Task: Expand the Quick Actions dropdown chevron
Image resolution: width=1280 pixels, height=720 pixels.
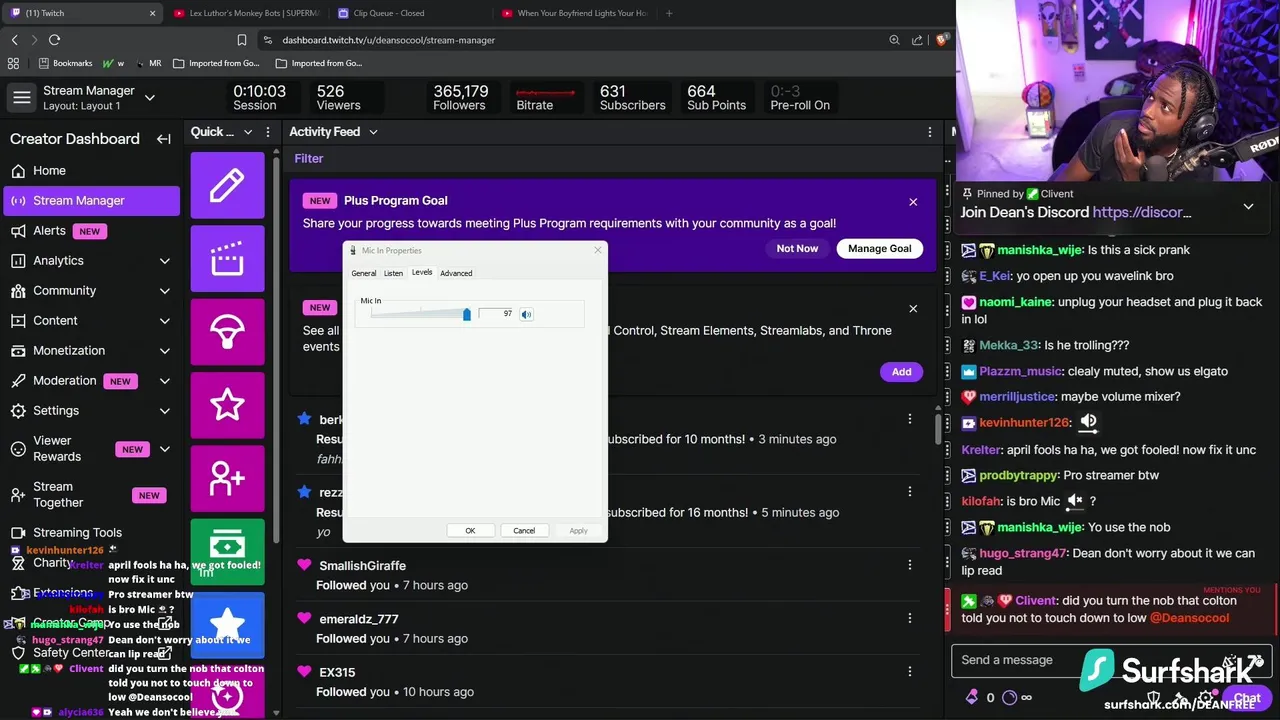Action: tap(248, 132)
